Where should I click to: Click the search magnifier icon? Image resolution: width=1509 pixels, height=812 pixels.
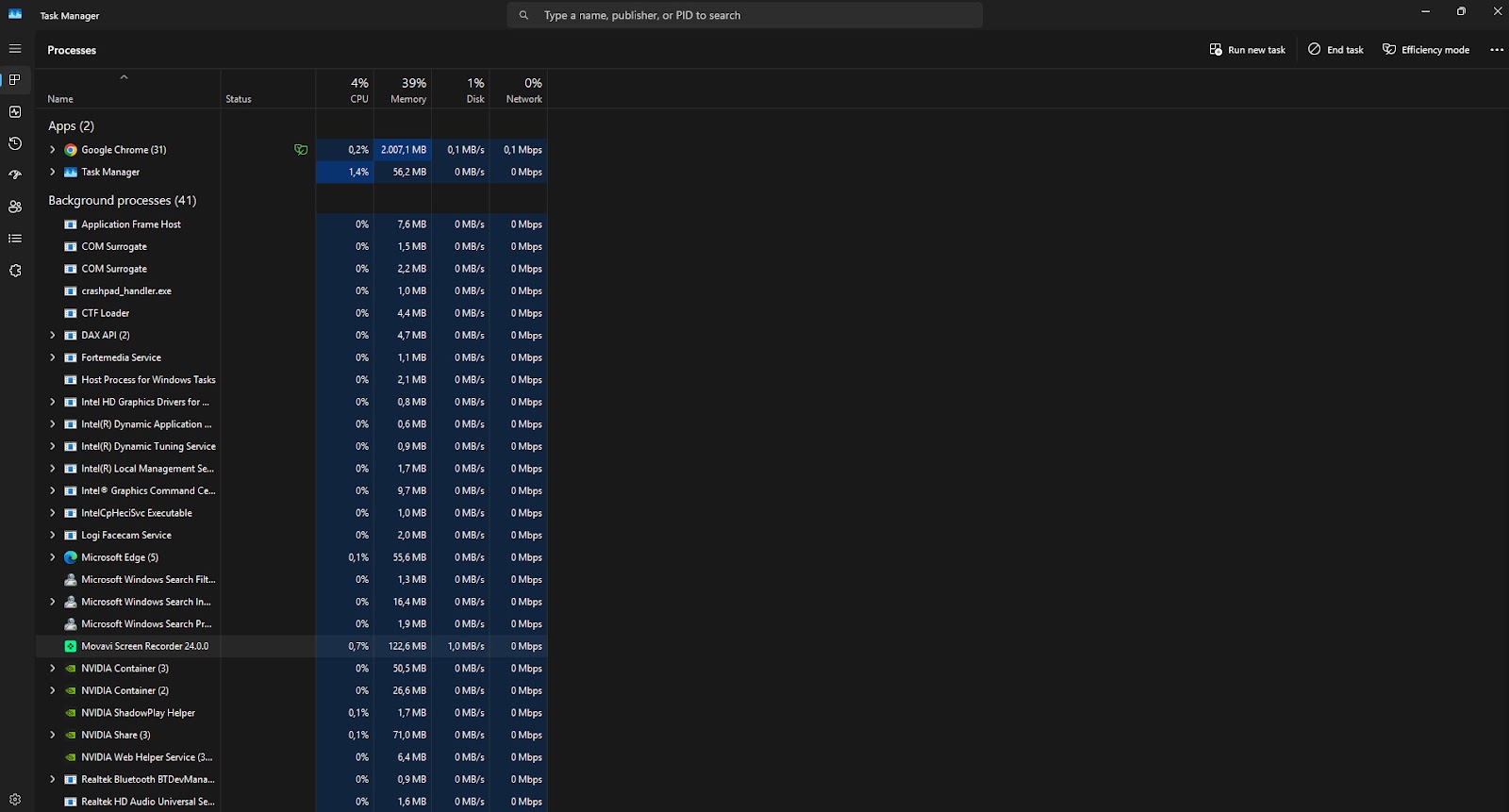click(x=523, y=15)
